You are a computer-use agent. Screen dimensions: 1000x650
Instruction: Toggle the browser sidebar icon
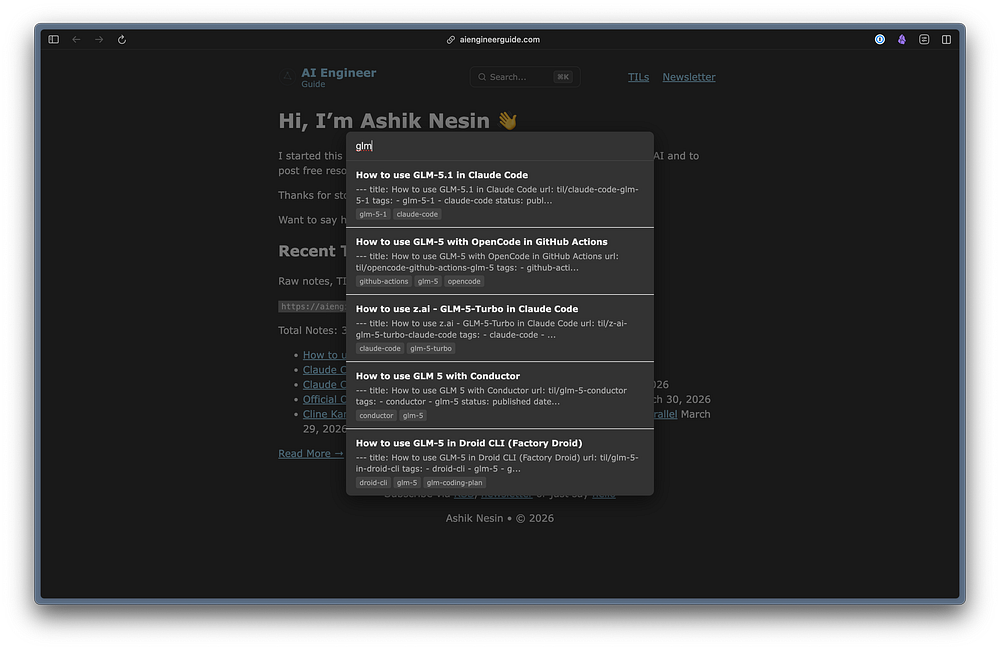point(54,40)
